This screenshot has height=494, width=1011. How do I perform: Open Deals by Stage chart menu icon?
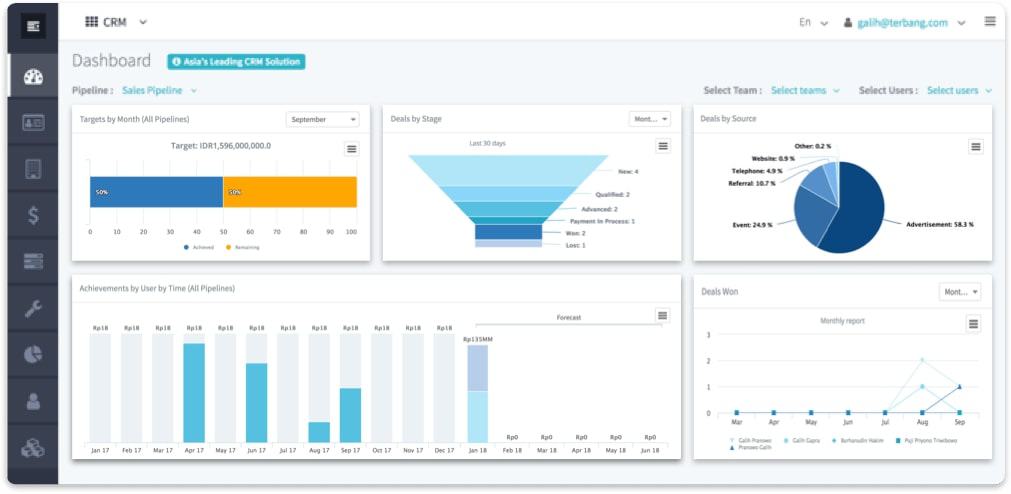(x=663, y=146)
